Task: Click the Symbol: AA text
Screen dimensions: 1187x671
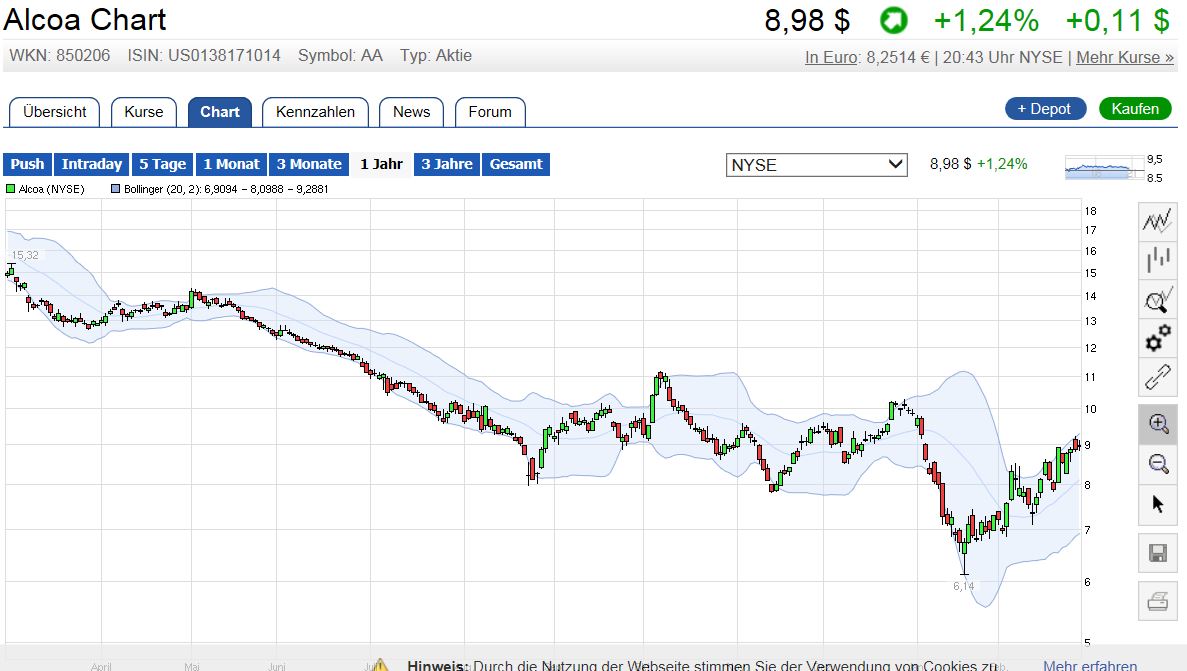Action: pyautogui.click(x=340, y=55)
